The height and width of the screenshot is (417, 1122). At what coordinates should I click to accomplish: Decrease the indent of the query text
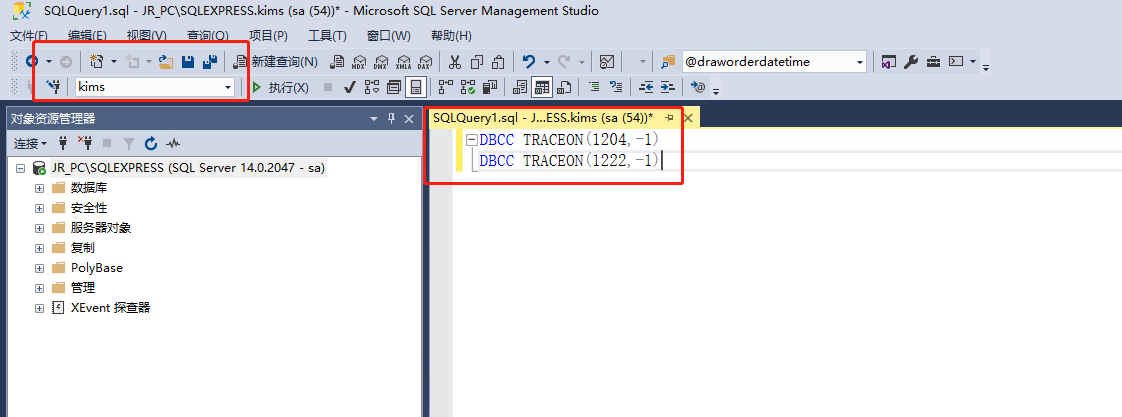(646, 87)
